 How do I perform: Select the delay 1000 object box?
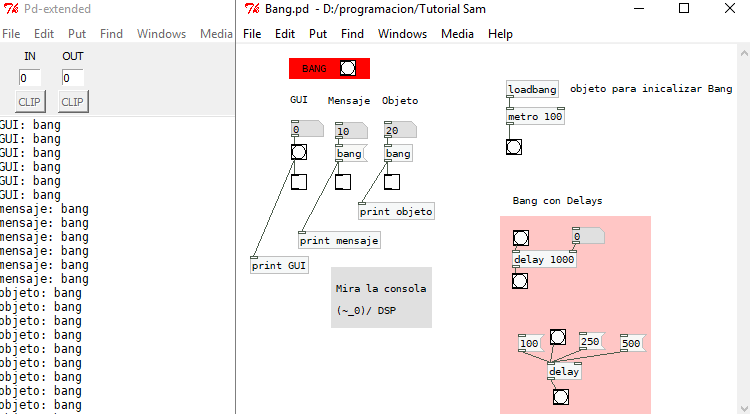544,260
